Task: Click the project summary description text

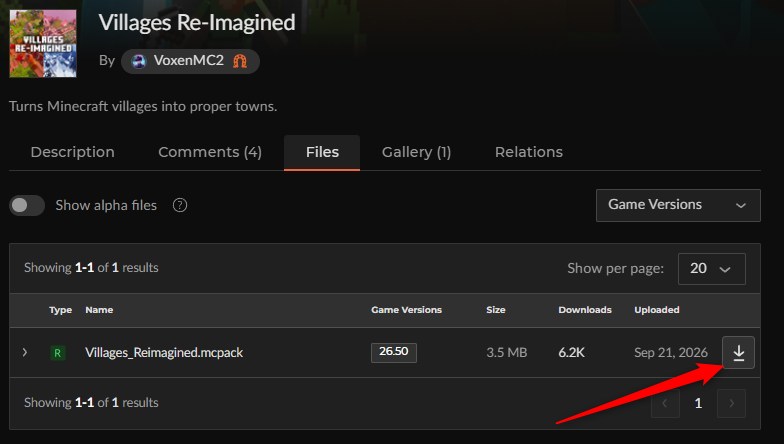Action: point(143,106)
